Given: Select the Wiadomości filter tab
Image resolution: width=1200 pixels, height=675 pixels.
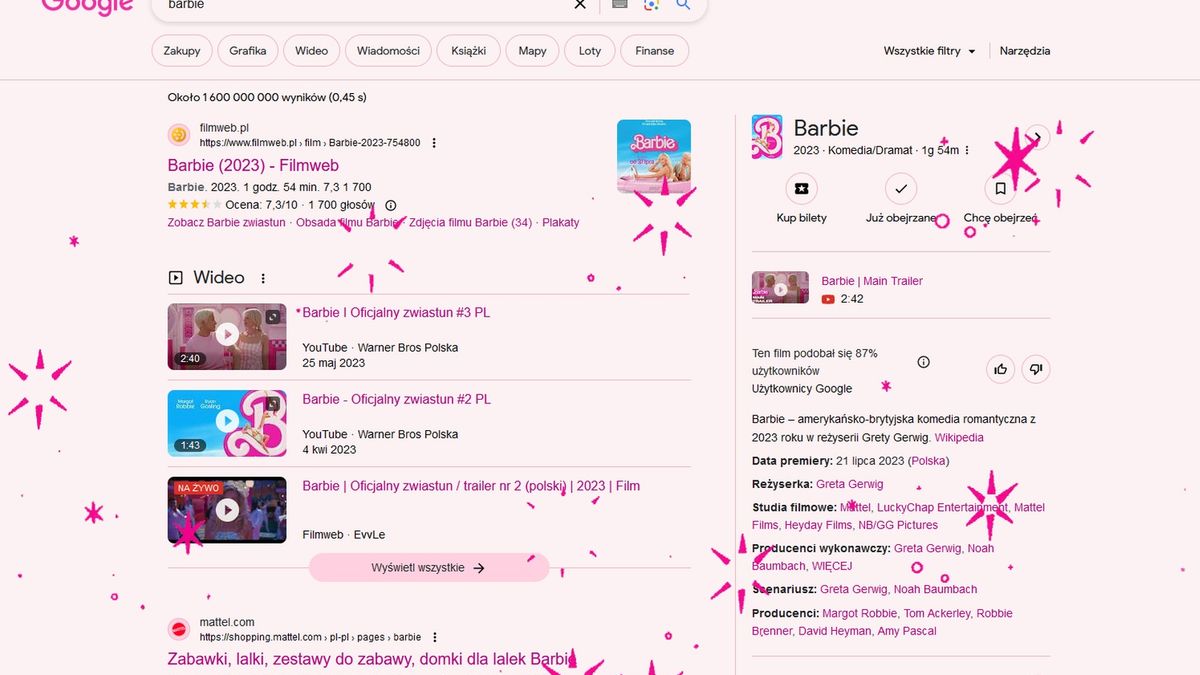Looking at the screenshot, I should click(388, 51).
